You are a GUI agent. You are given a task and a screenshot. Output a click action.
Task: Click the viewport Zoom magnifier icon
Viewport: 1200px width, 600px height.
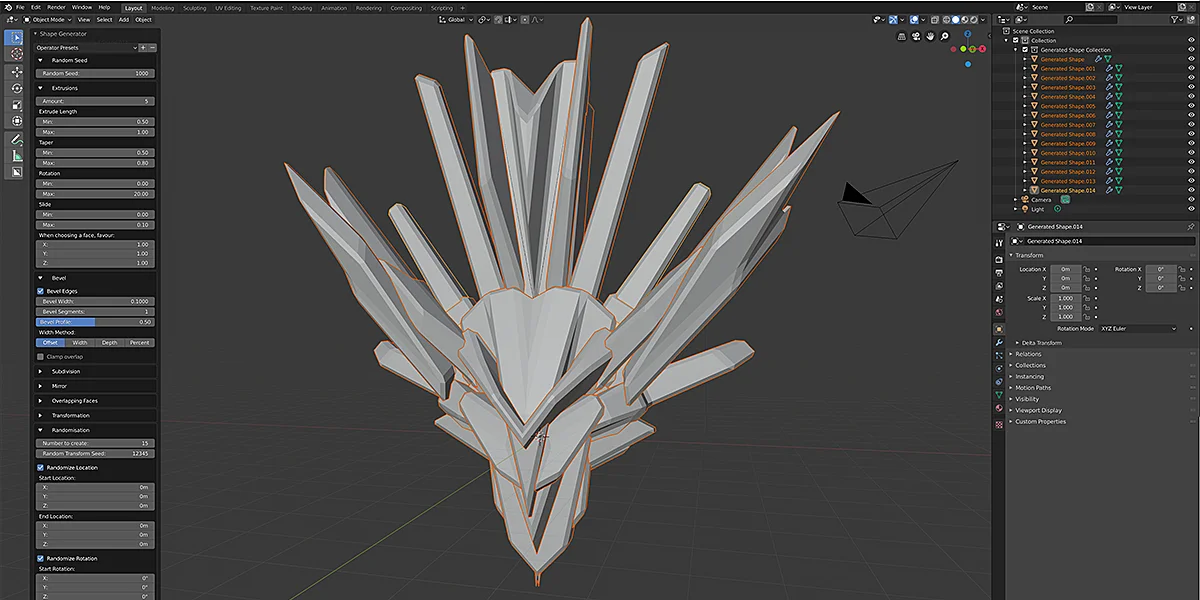944,36
